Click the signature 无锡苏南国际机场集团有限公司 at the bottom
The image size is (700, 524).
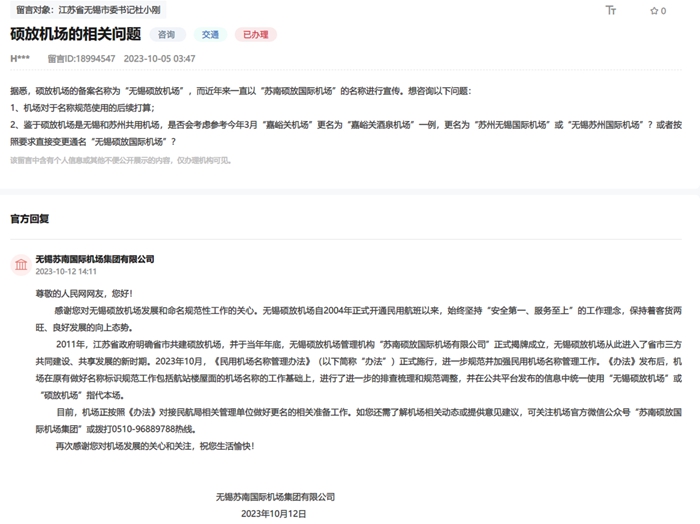click(275, 497)
